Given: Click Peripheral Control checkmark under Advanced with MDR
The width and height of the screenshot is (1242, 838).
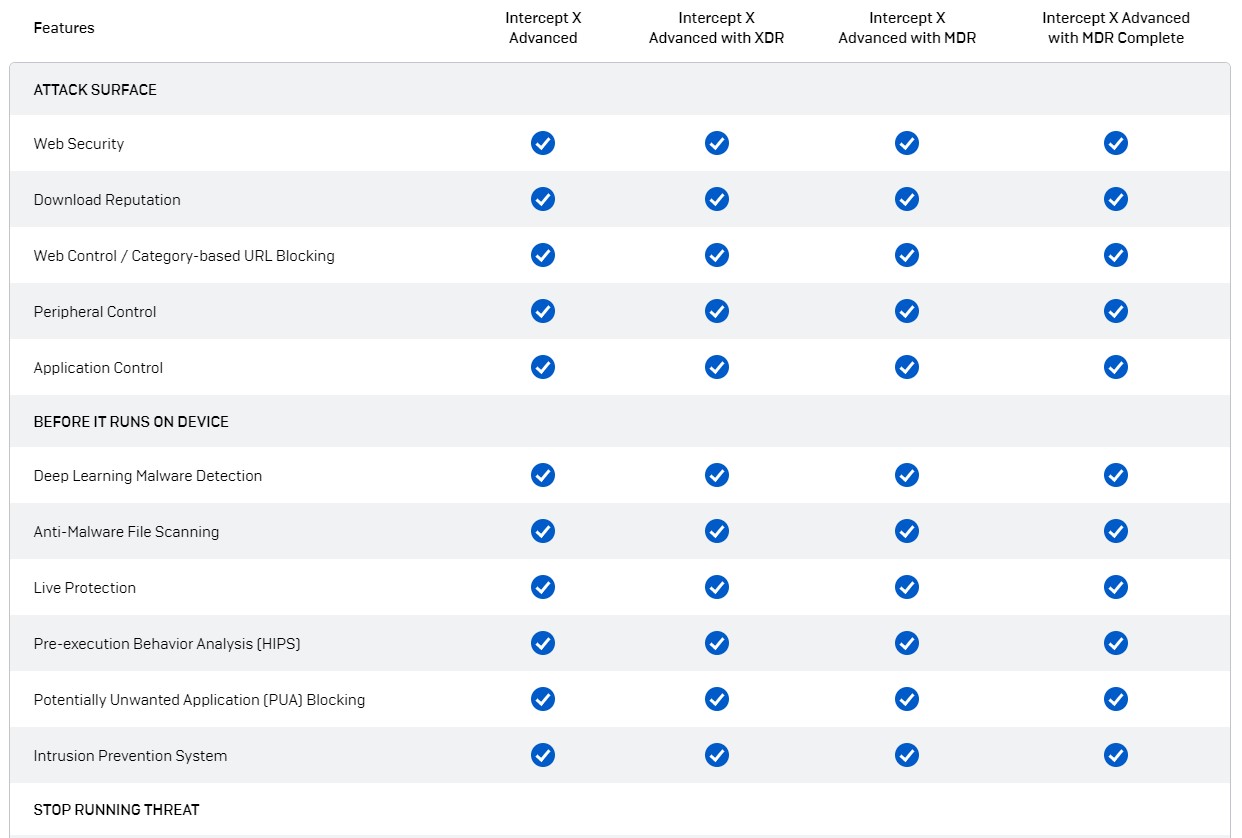Looking at the screenshot, I should [x=907, y=311].
